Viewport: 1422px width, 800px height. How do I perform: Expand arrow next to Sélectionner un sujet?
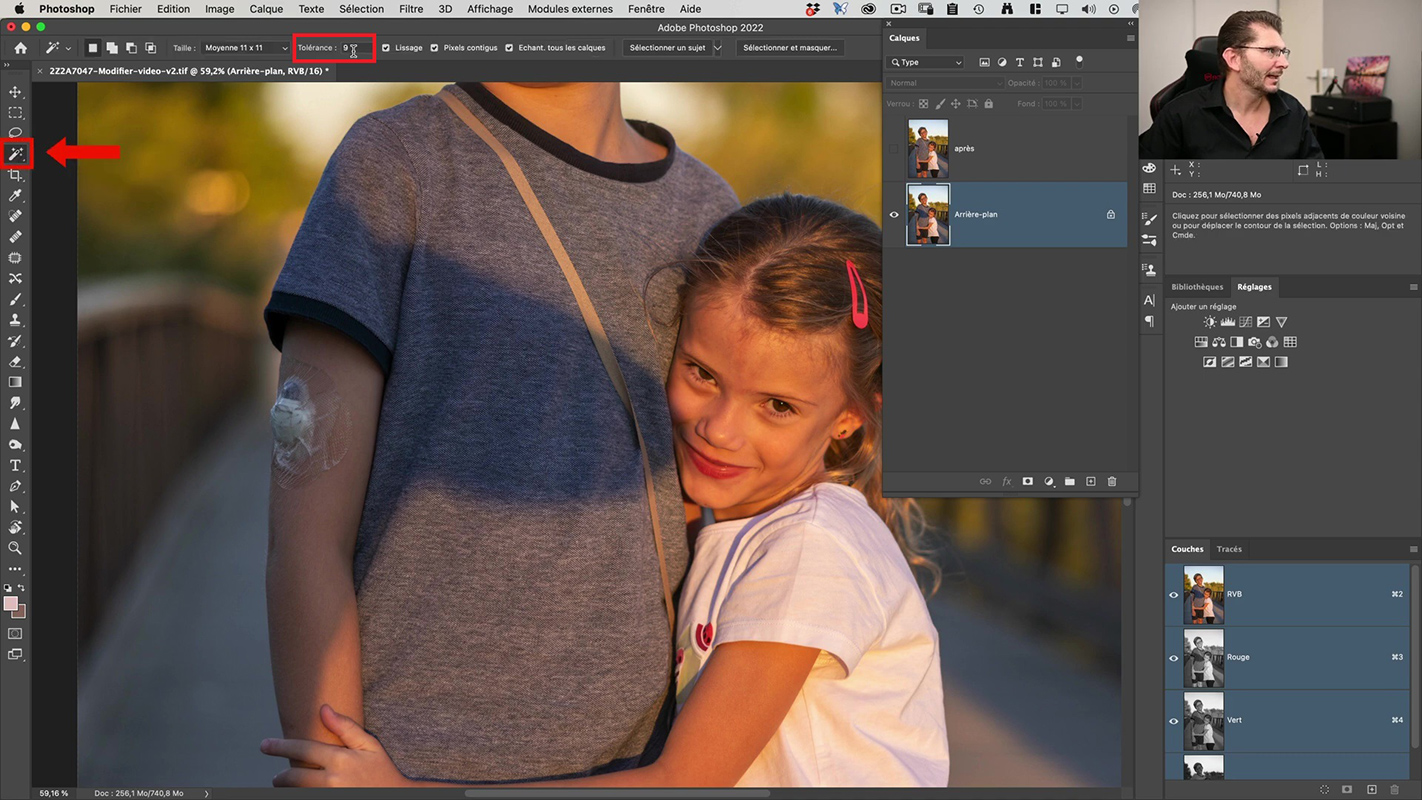tap(717, 48)
